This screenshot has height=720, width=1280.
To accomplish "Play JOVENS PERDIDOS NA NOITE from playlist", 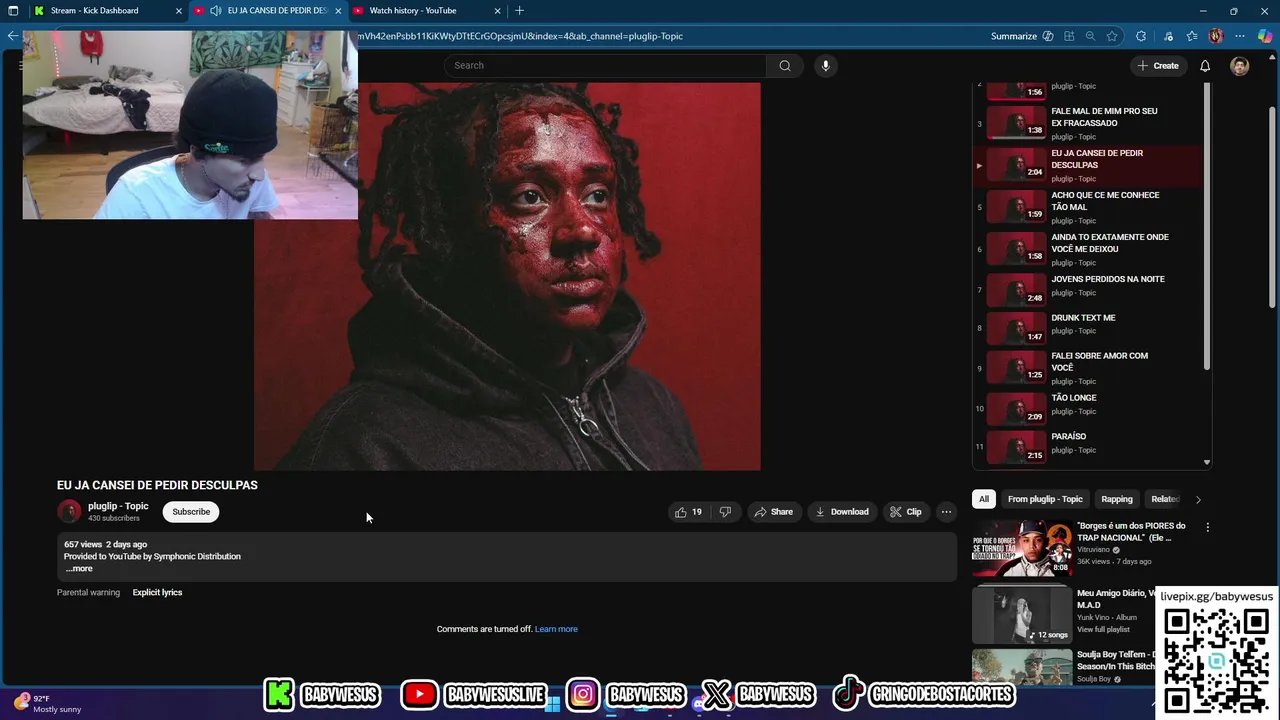I will pos(1090,290).
